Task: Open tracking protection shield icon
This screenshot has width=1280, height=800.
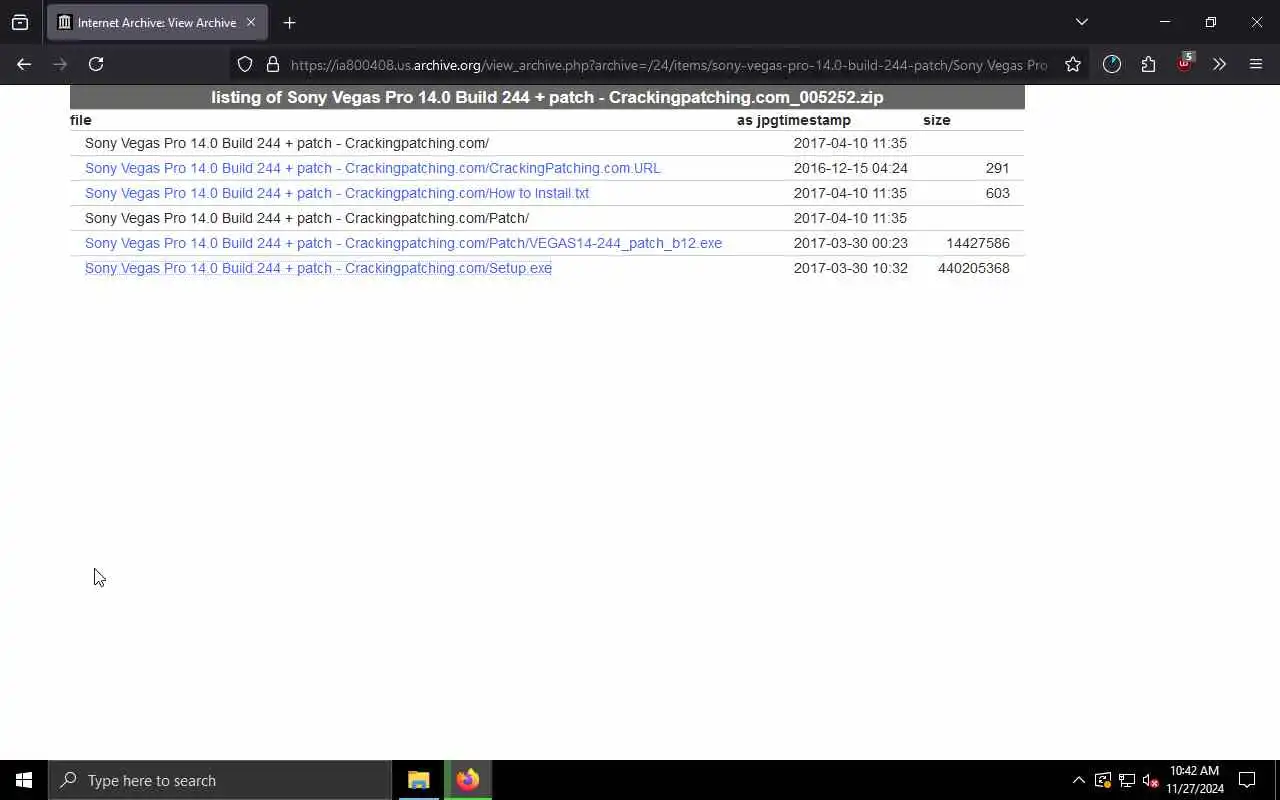Action: (x=245, y=64)
